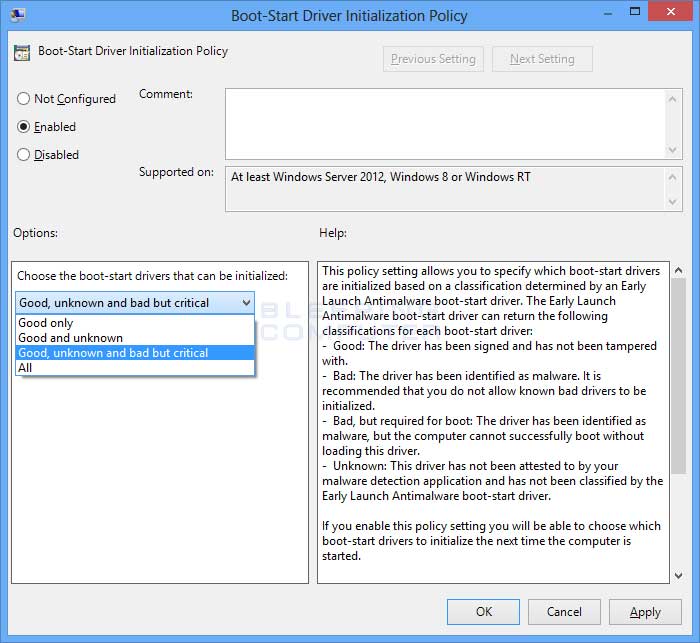
Task: Choose 'All' from the dropdown list
Action: 135,368
